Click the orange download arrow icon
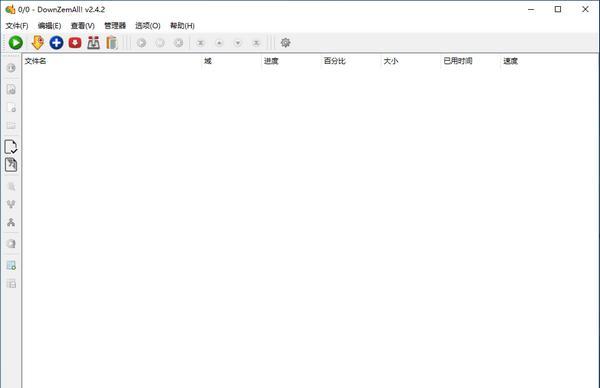 (x=38, y=42)
